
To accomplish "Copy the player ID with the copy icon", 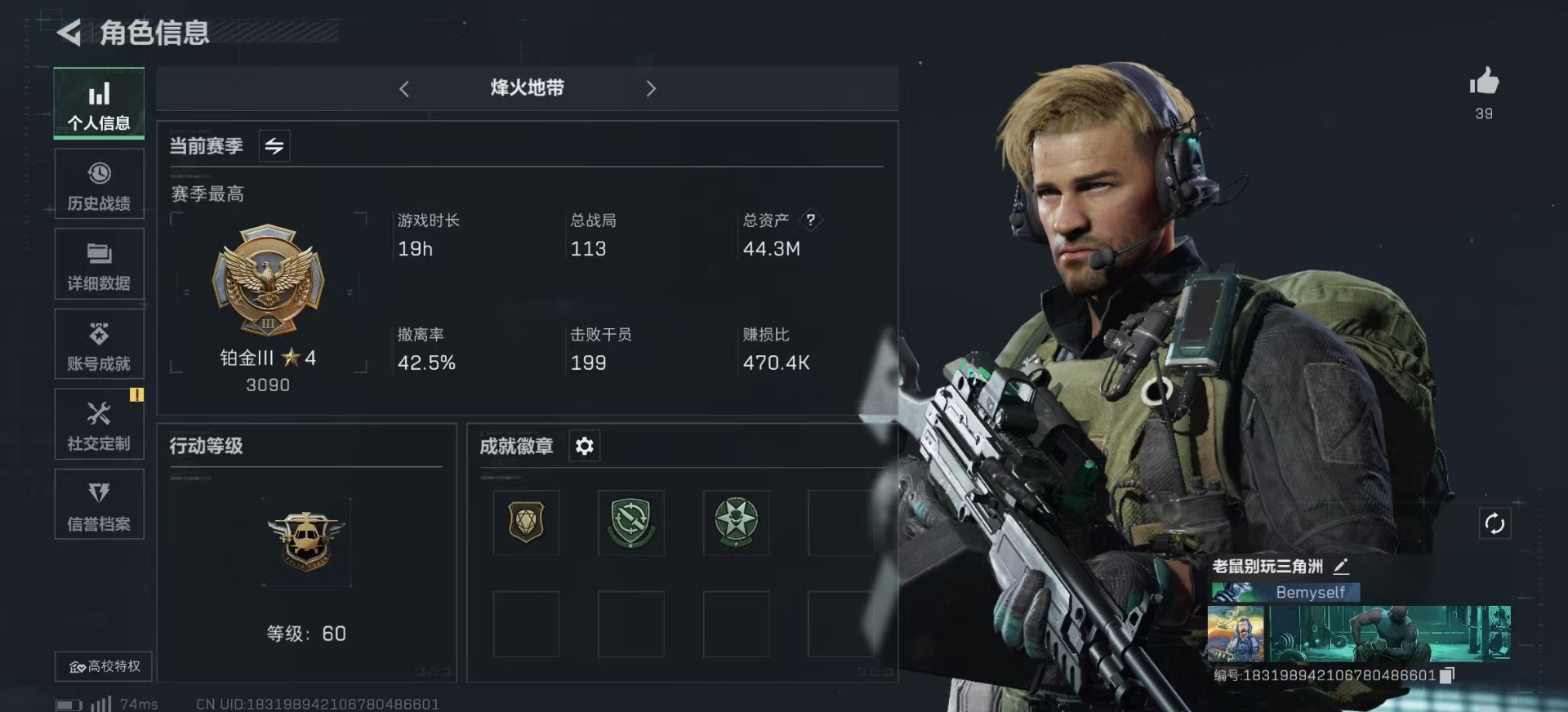I will (x=1447, y=675).
